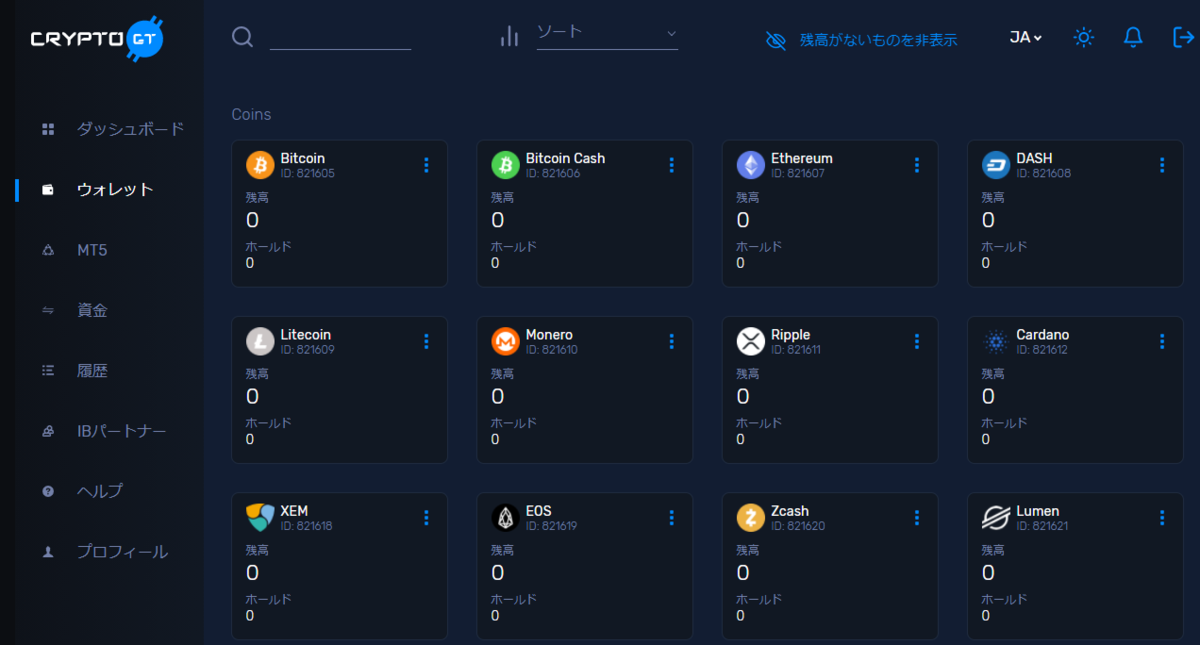Click the Ripple coin icon
Viewport: 1200px width, 645px height.
click(751, 341)
